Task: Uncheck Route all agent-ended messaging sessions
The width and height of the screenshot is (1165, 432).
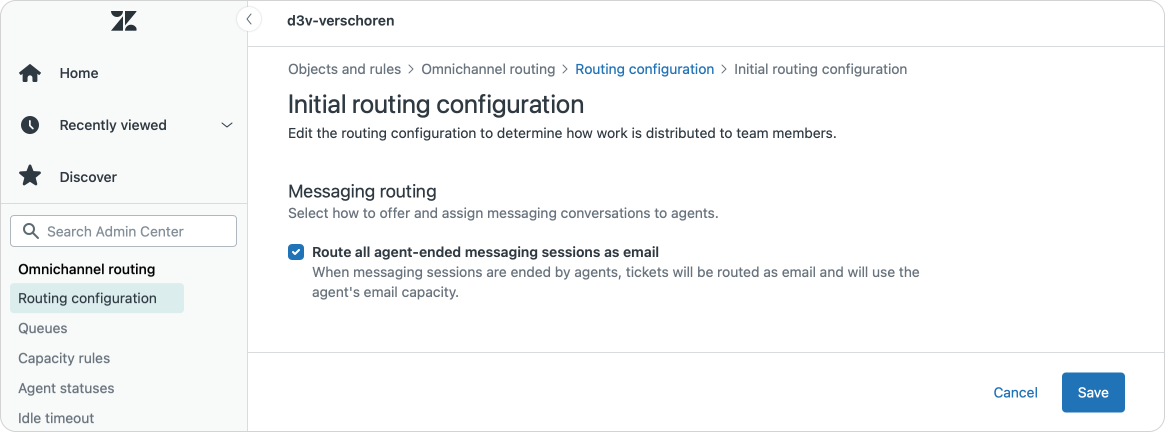Action: [296, 252]
